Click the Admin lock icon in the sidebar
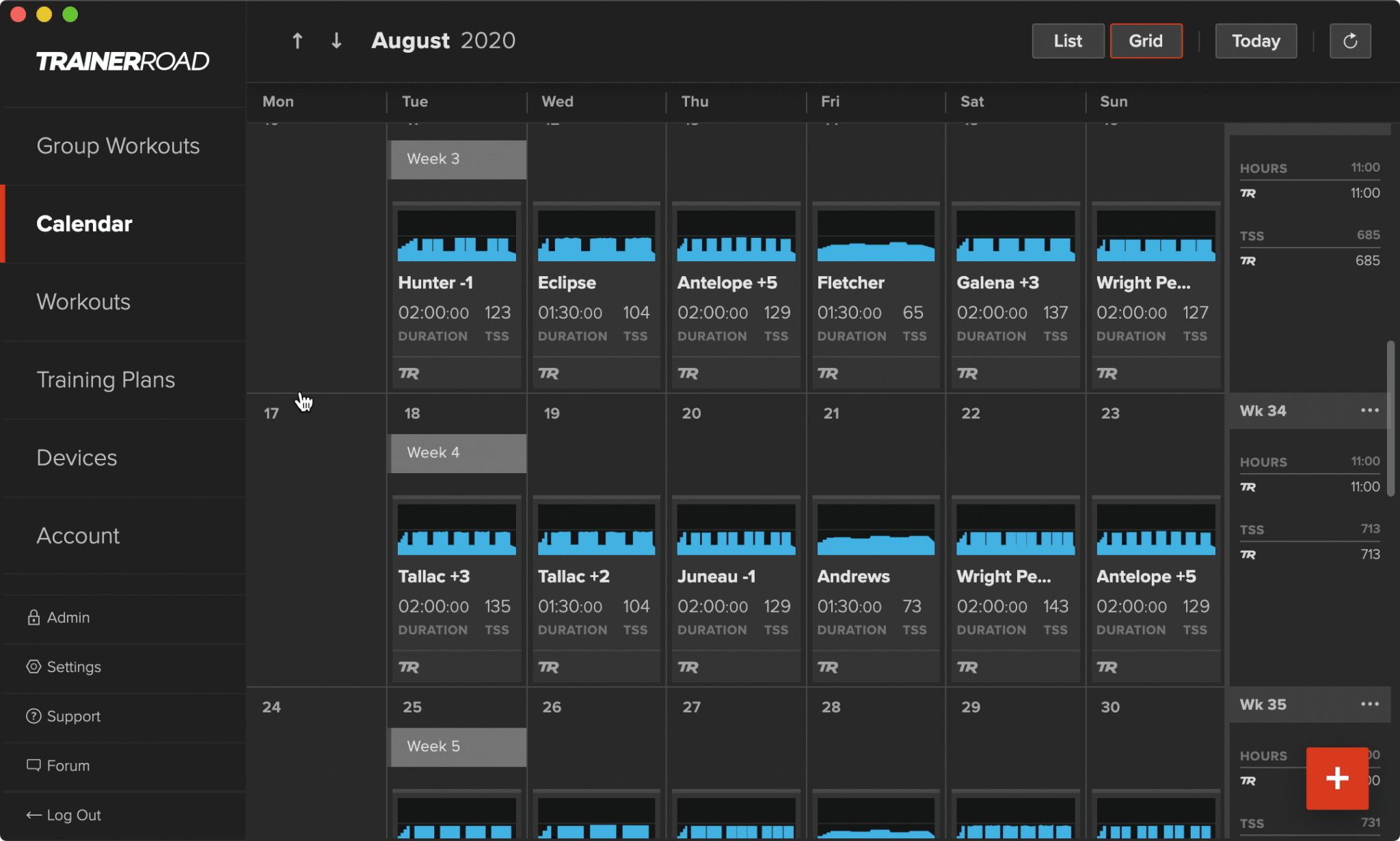The width and height of the screenshot is (1400, 841). pos(33,617)
